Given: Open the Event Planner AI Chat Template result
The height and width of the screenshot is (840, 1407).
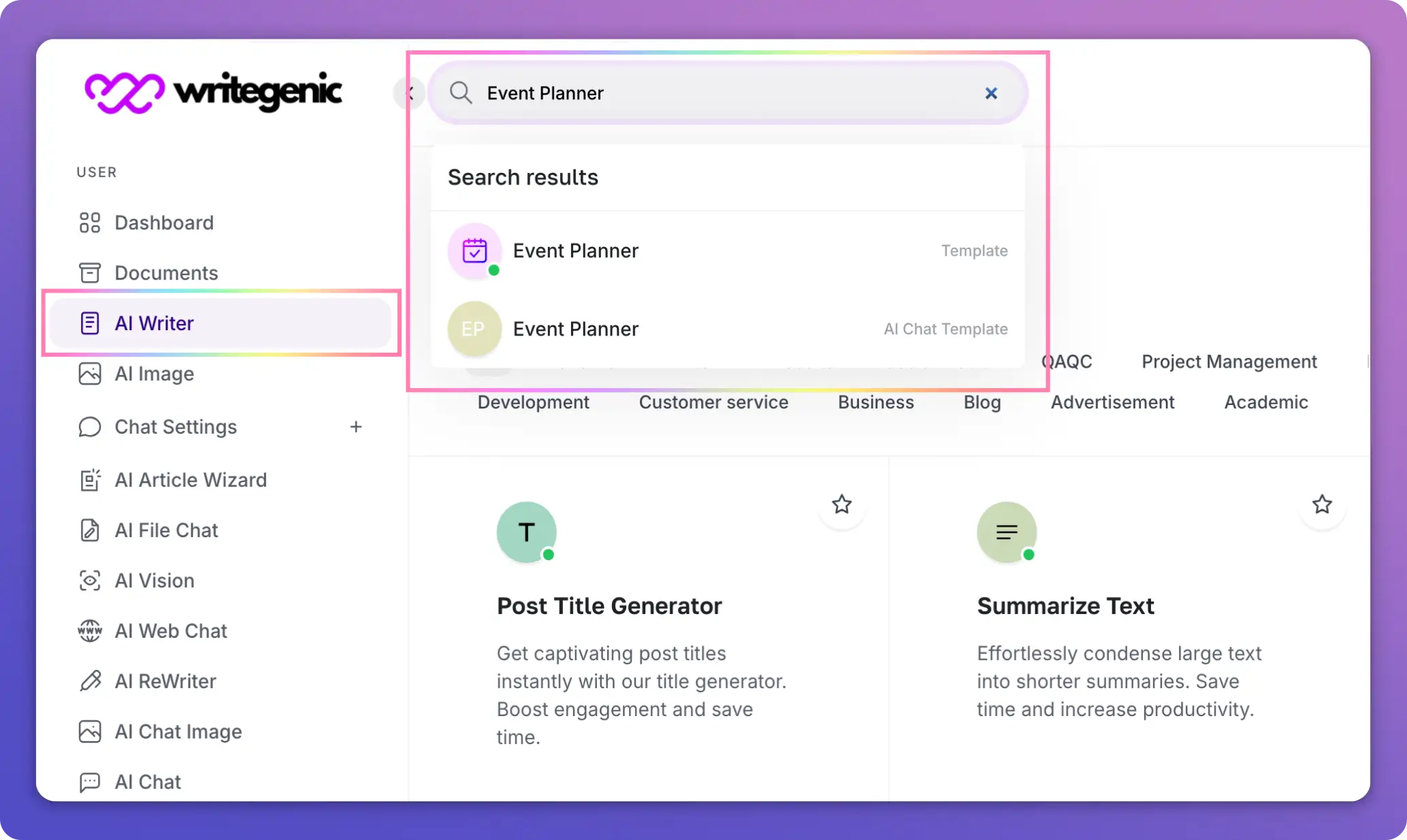Looking at the screenshot, I should click(x=728, y=329).
